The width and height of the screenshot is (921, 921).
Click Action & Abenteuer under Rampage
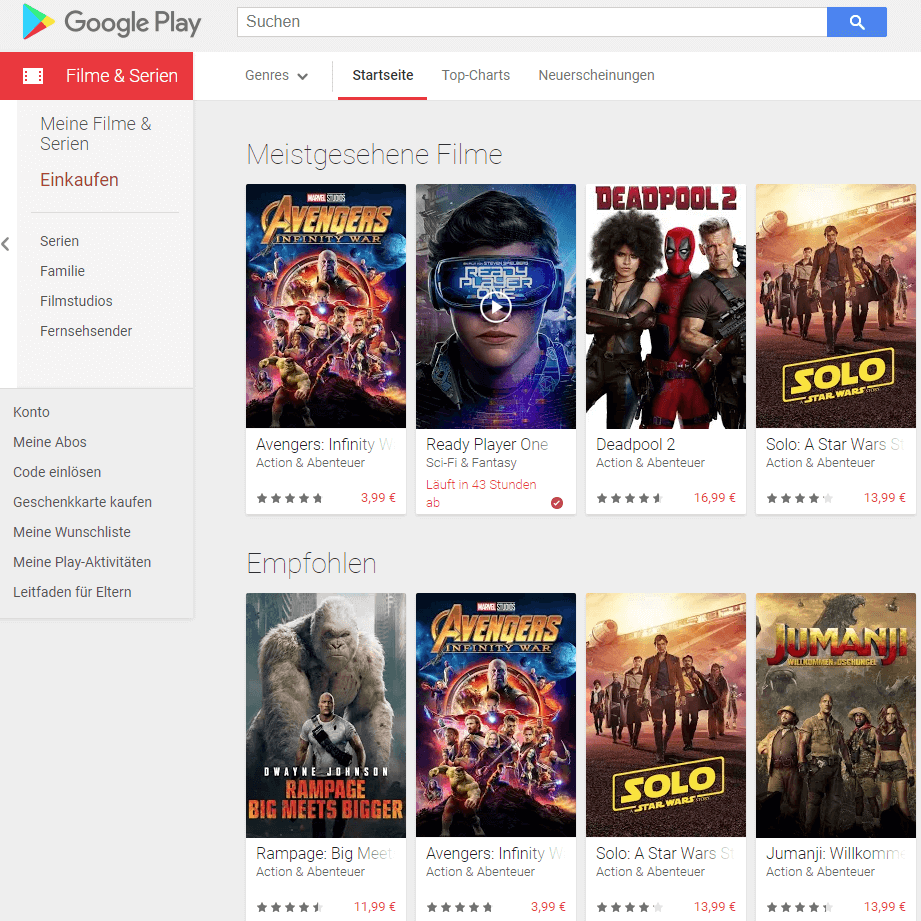pyautogui.click(x=310, y=872)
